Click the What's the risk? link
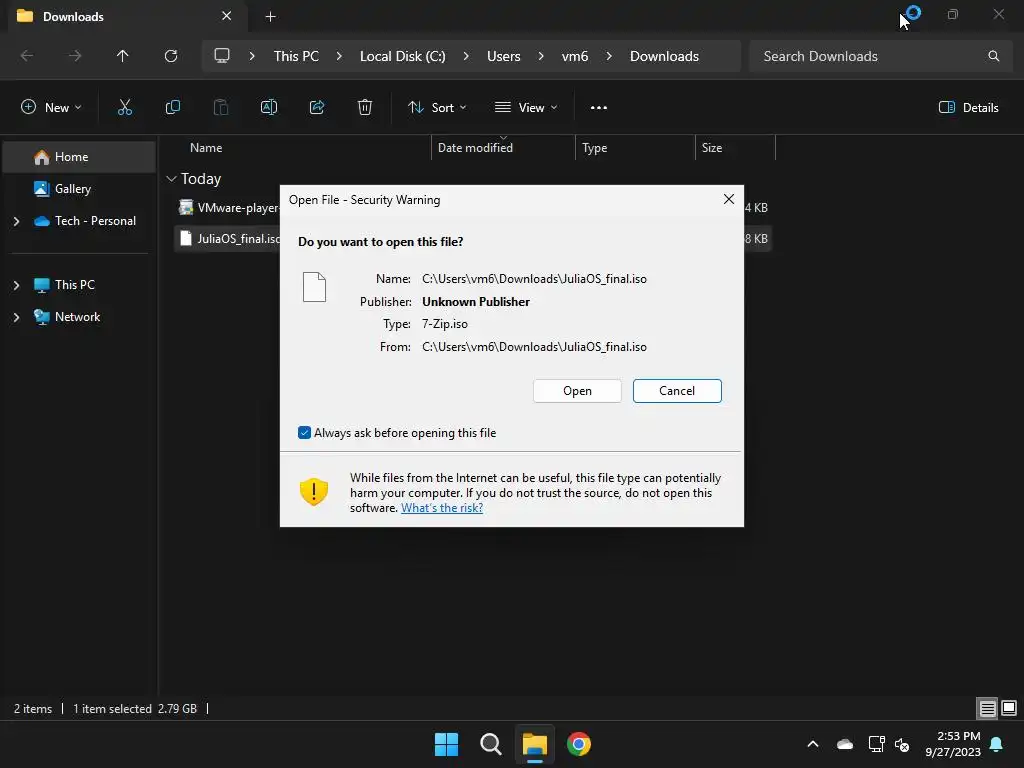This screenshot has width=1024, height=768. click(442, 508)
